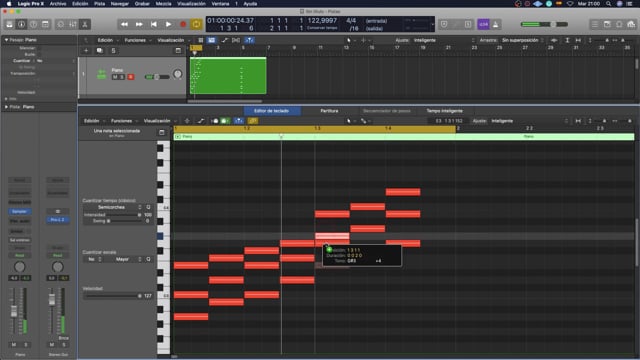640x360 pixels.
Task: Open the Quick Help button
Action: pyautogui.click(x=33, y=24)
